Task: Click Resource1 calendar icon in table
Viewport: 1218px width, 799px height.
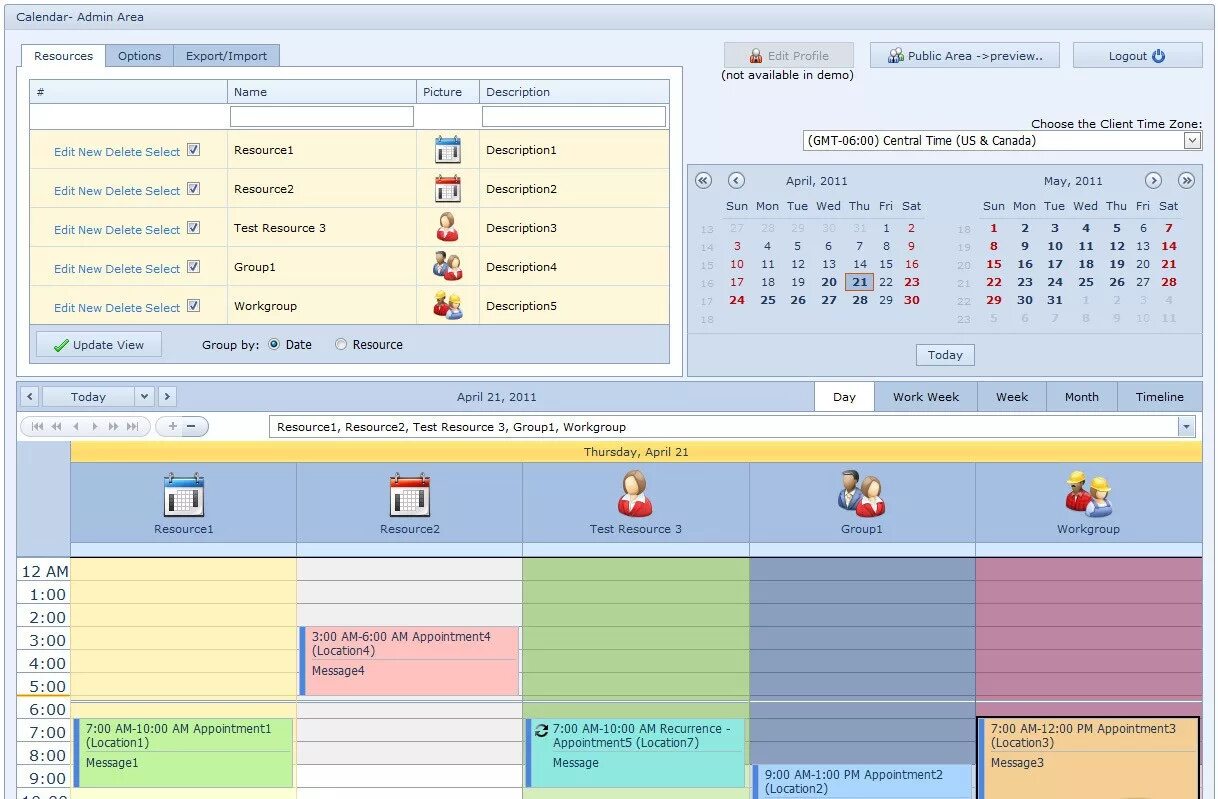Action: click(448, 150)
